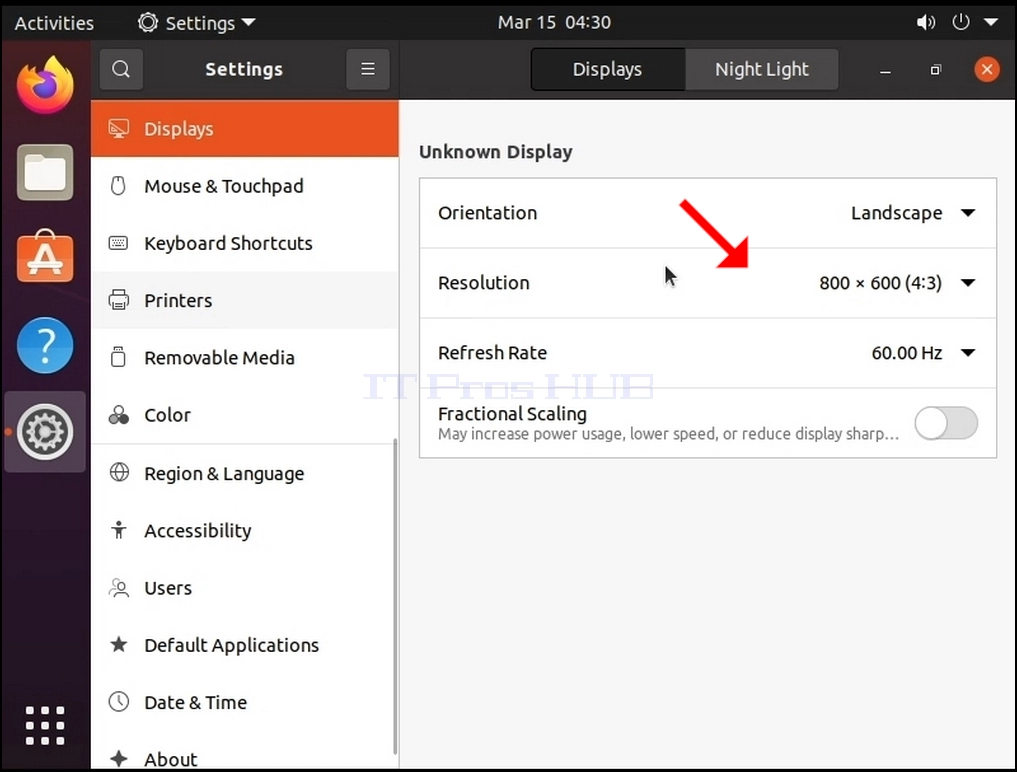Open Region & Language panel
Viewport: 1017px width, 772px height.
pyautogui.click(x=245, y=473)
